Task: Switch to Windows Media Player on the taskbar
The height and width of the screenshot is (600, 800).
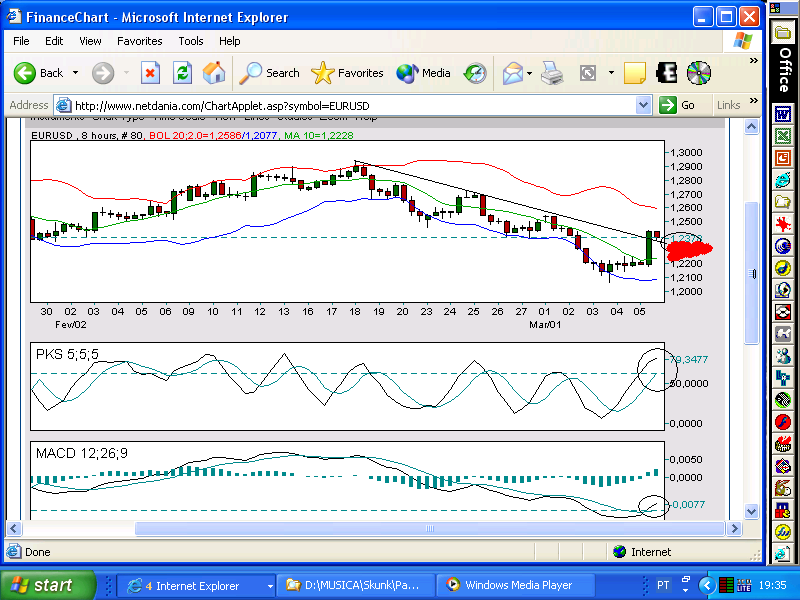Action: coord(516,586)
